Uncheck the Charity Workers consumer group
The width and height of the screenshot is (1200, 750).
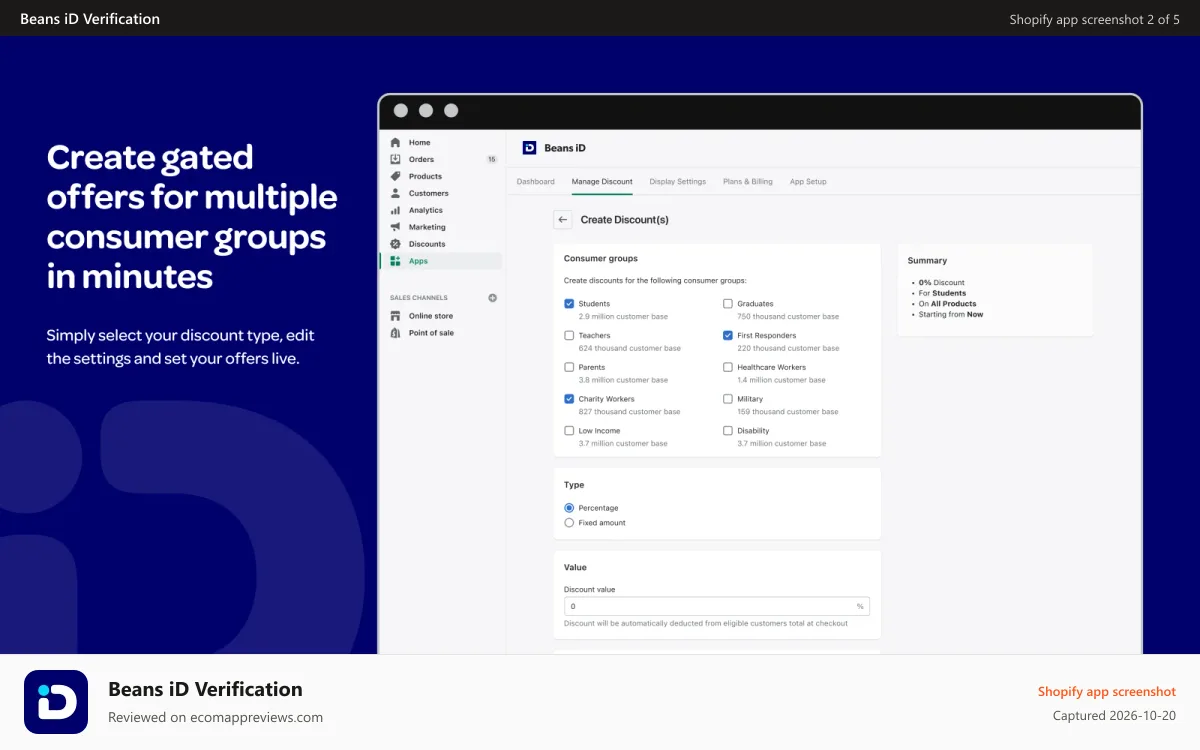coord(569,399)
